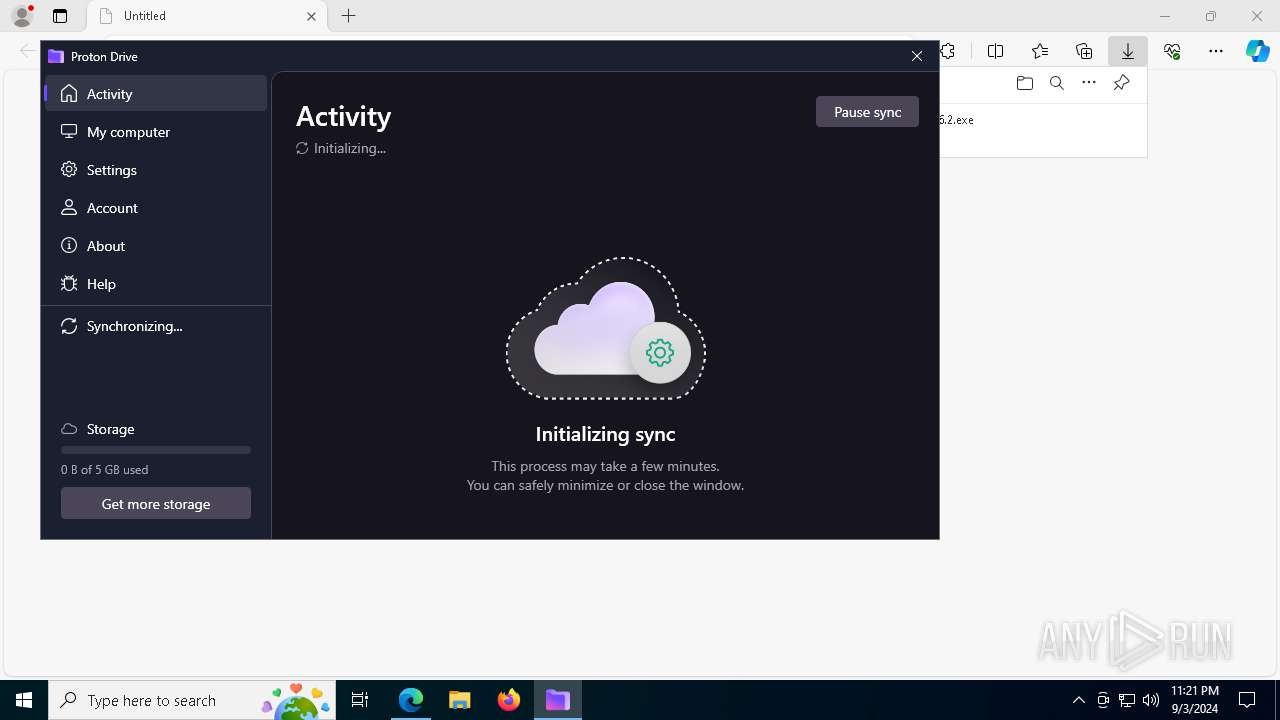
Task: Open Copilot icon in Edge
Action: pos(1258,51)
